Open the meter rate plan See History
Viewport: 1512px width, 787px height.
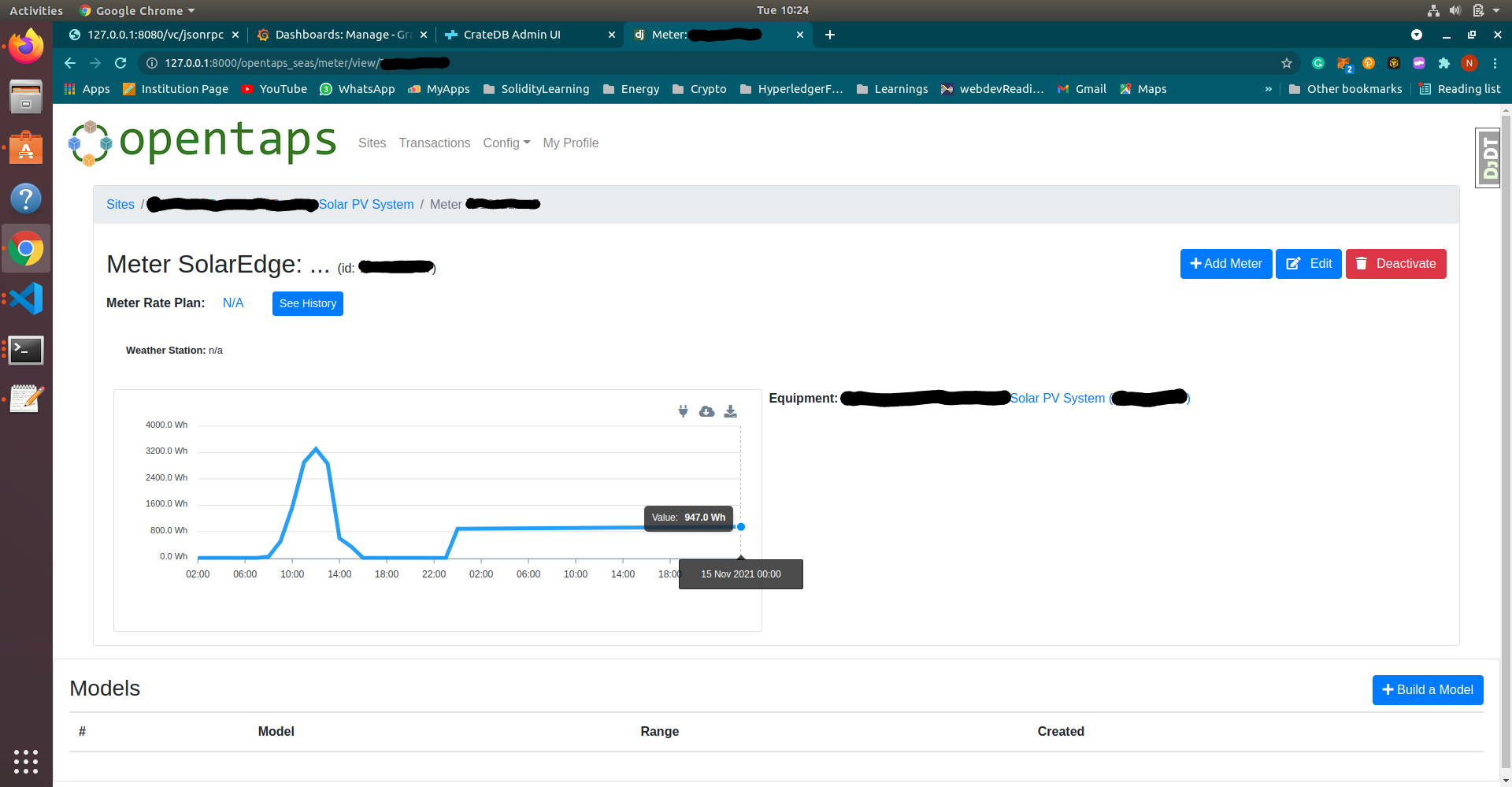click(x=307, y=303)
